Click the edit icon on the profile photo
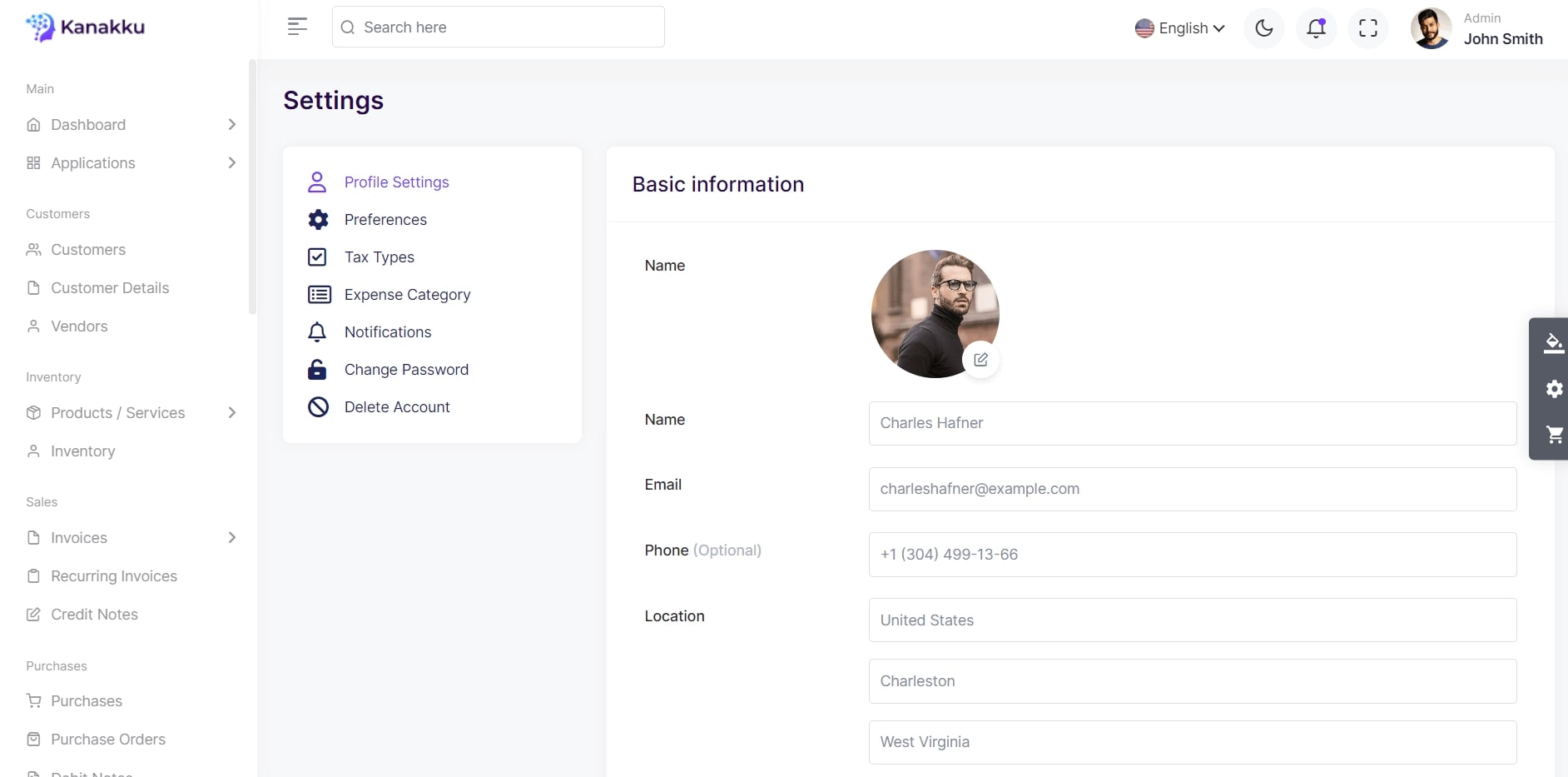Screen dimensions: 1568x777 click(980, 360)
